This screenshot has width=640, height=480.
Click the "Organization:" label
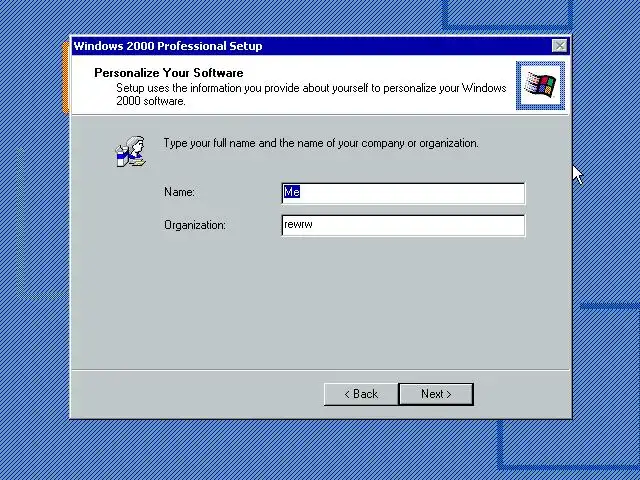point(195,225)
